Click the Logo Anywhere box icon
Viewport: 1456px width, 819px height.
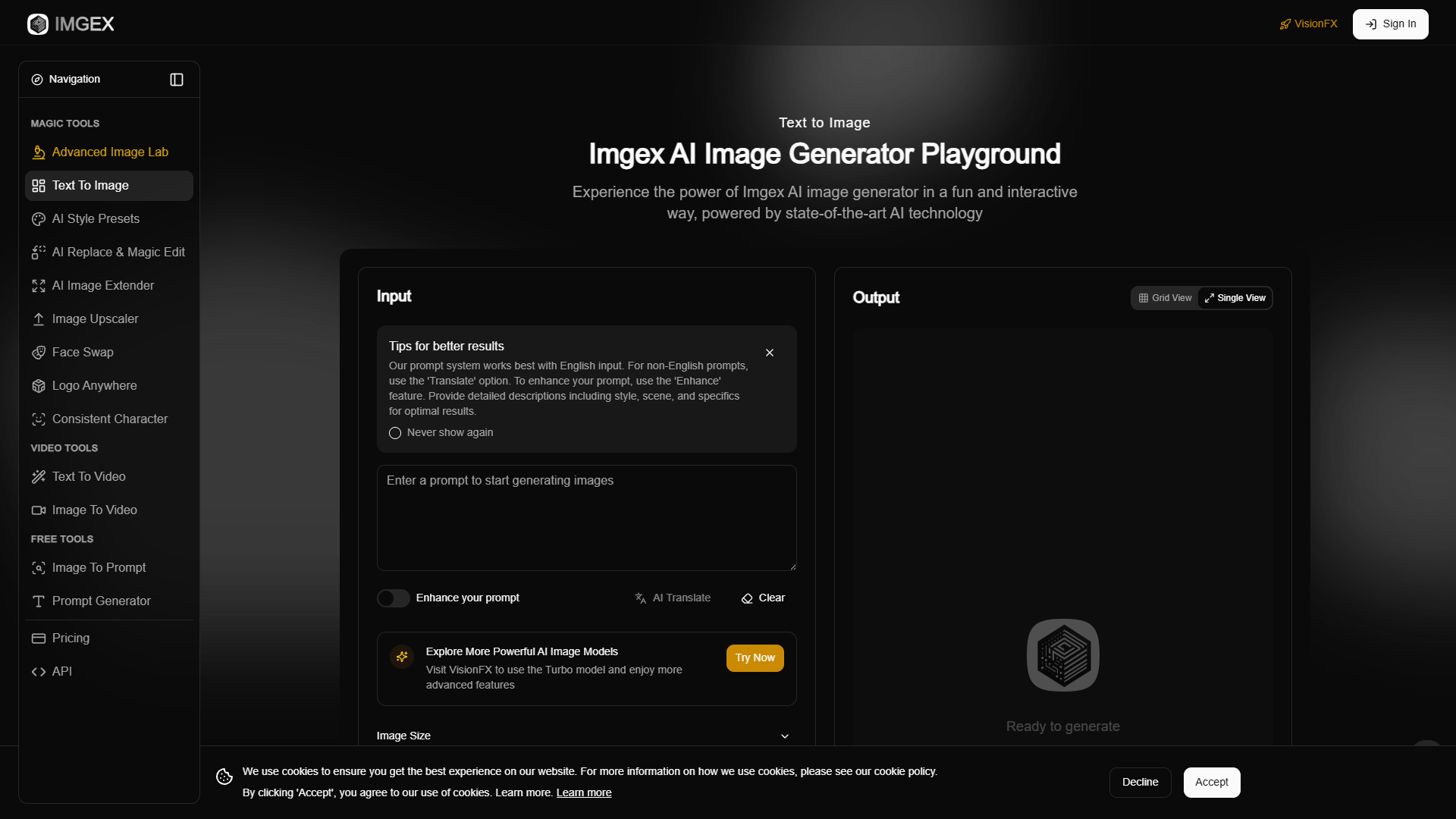pyautogui.click(x=39, y=386)
